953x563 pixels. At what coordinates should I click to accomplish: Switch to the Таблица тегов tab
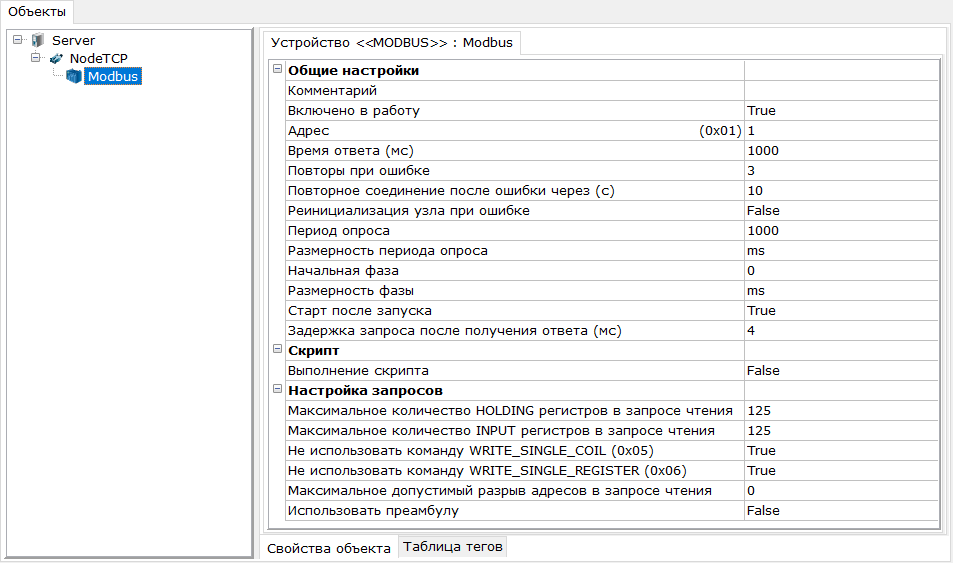(453, 546)
